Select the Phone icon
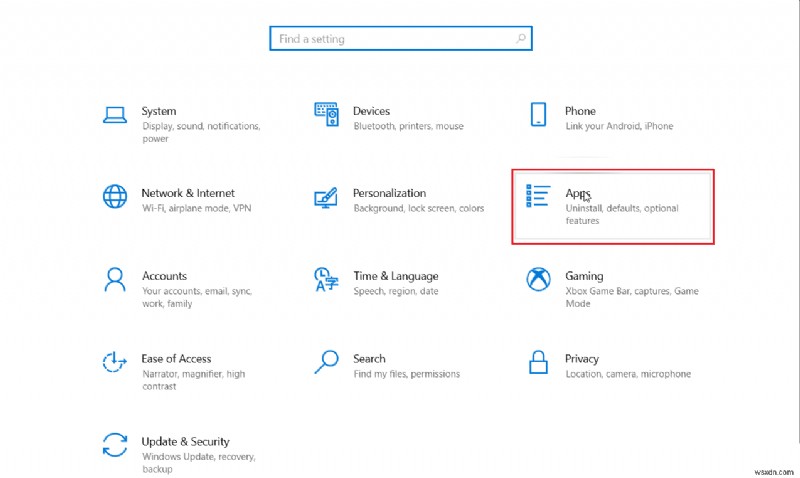This screenshot has width=800, height=478. 538,114
